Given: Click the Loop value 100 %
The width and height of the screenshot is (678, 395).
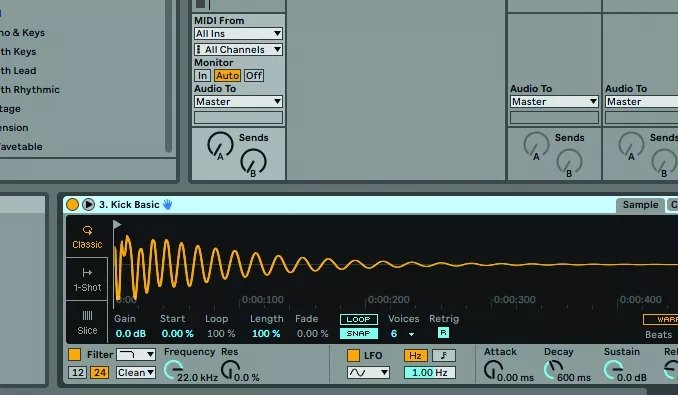Looking at the screenshot, I should click(x=221, y=334).
